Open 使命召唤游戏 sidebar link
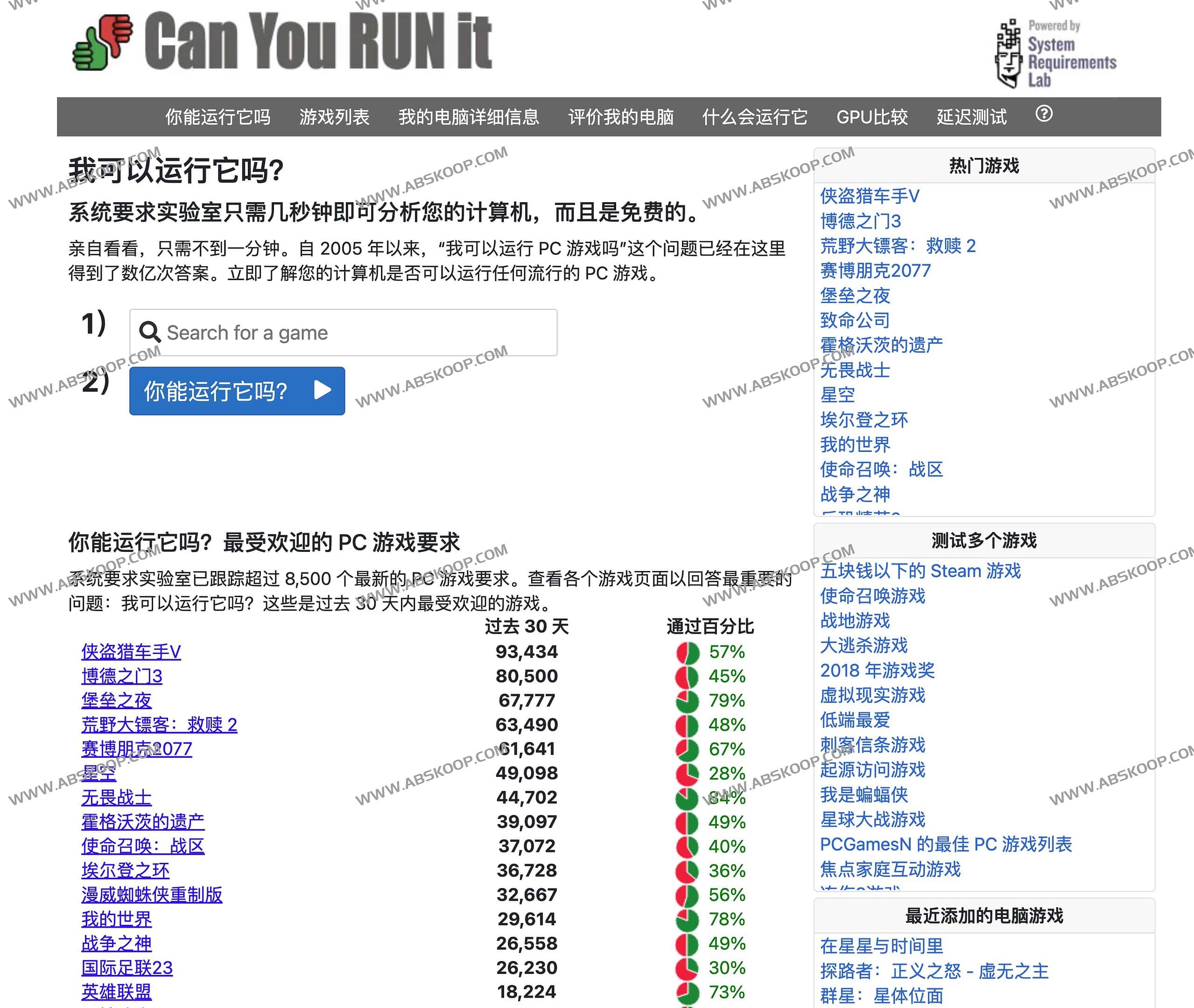The width and height of the screenshot is (1194, 1008). (872, 595)
